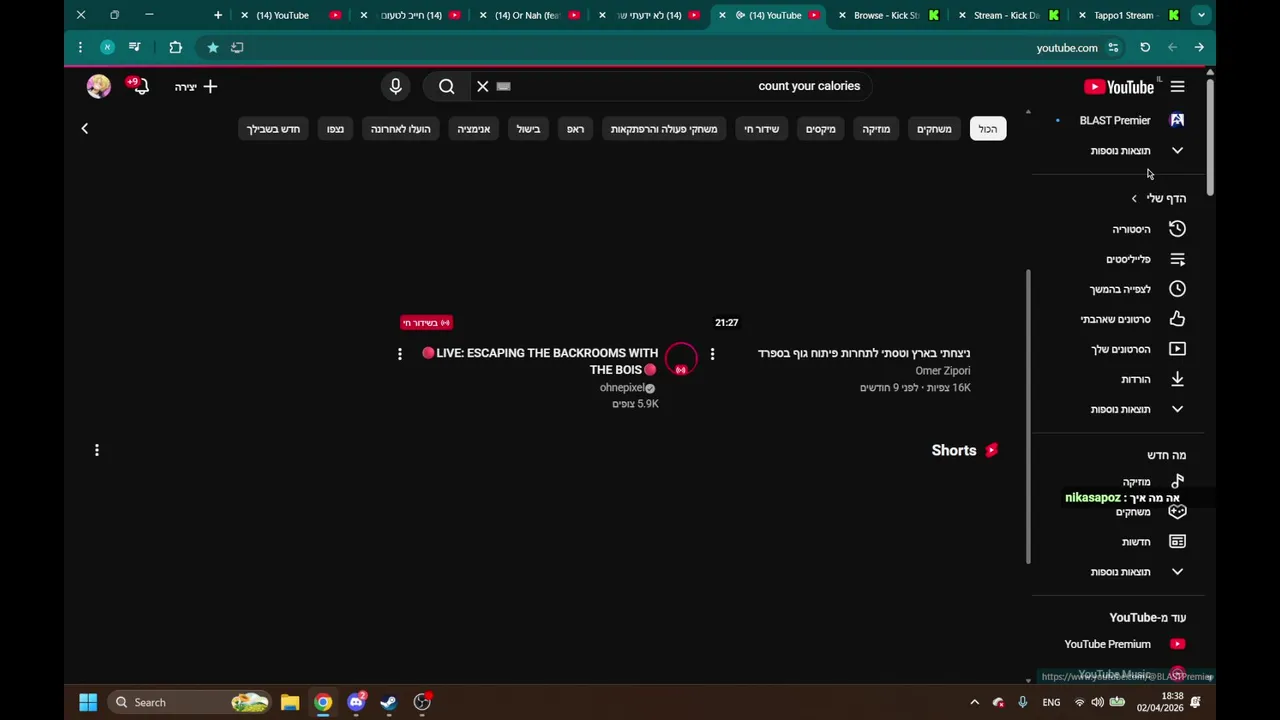Open File Explorer from the taskbar
The width and height of the screenshot is (1280, 720).
tap(290, 702)
